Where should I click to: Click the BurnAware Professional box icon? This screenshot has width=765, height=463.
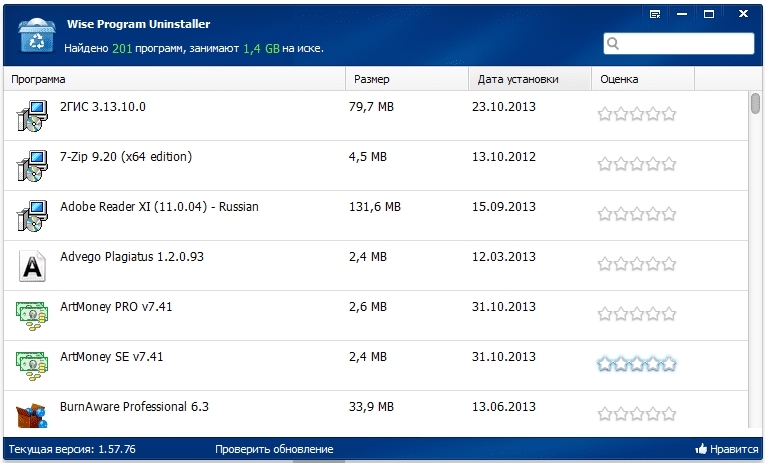(32, 415)
